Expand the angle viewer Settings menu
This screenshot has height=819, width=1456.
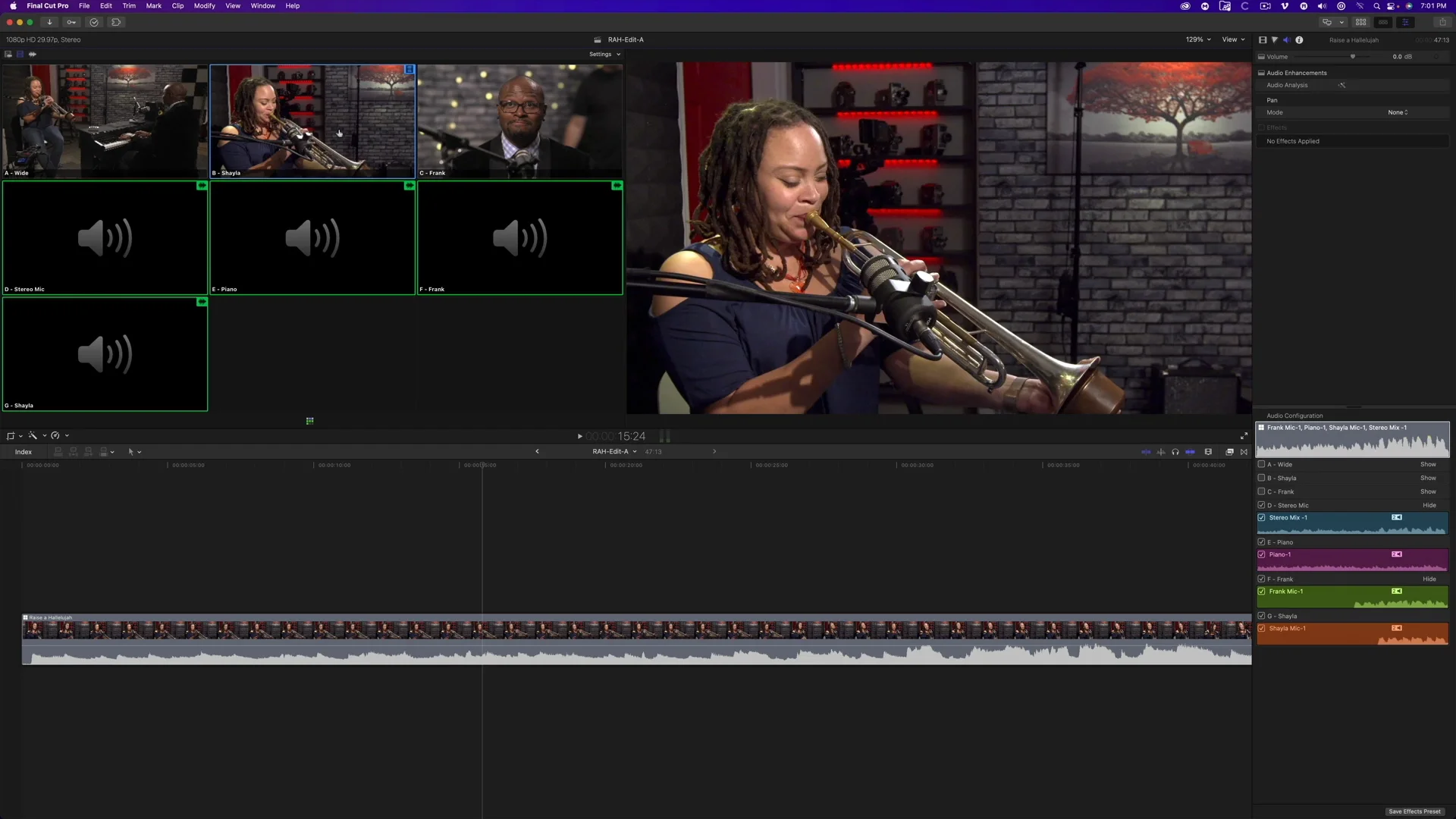point(604,55)
